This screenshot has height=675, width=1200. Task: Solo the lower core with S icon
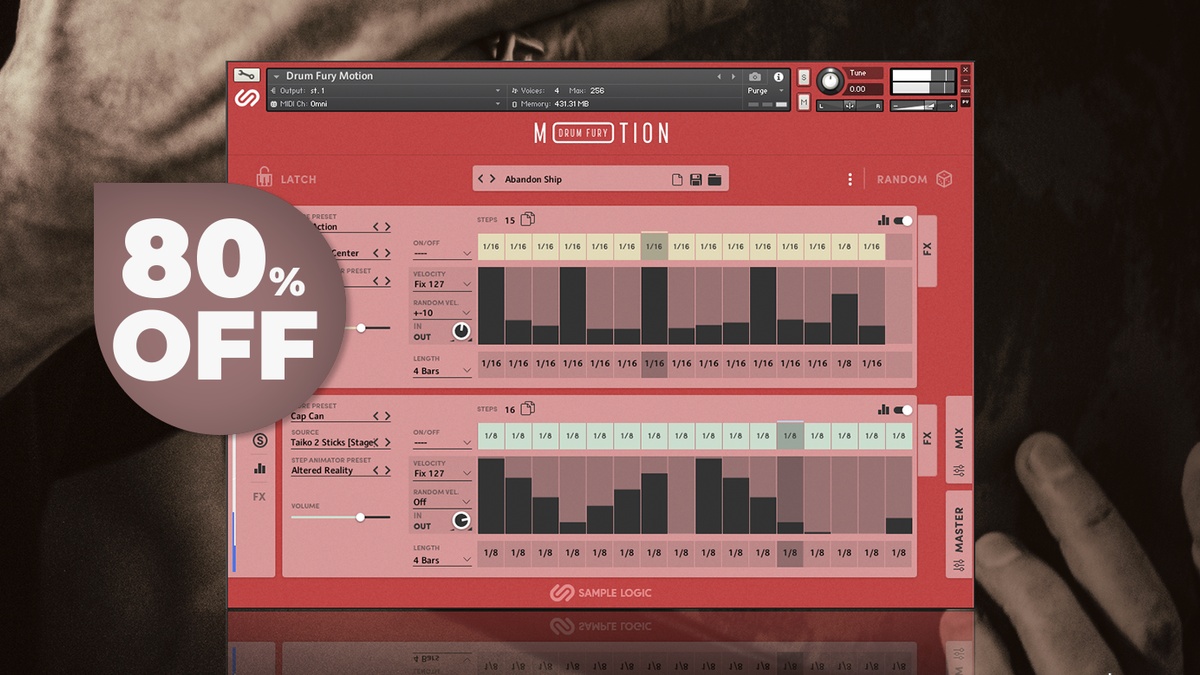point(260,440)
